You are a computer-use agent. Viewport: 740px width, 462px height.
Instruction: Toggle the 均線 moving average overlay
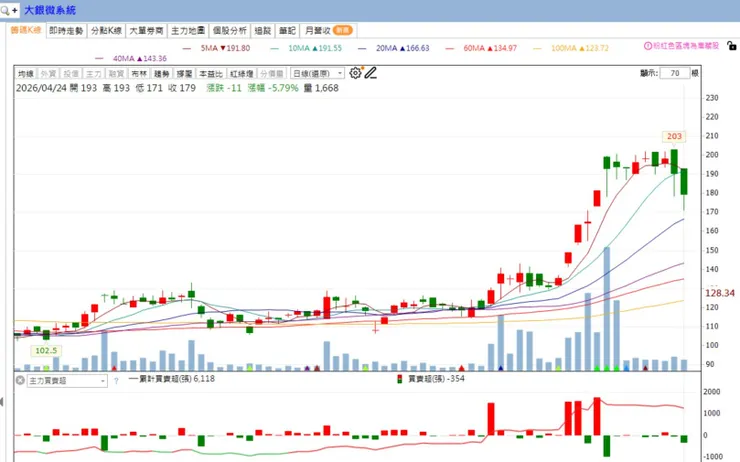(x=25, y=74)
